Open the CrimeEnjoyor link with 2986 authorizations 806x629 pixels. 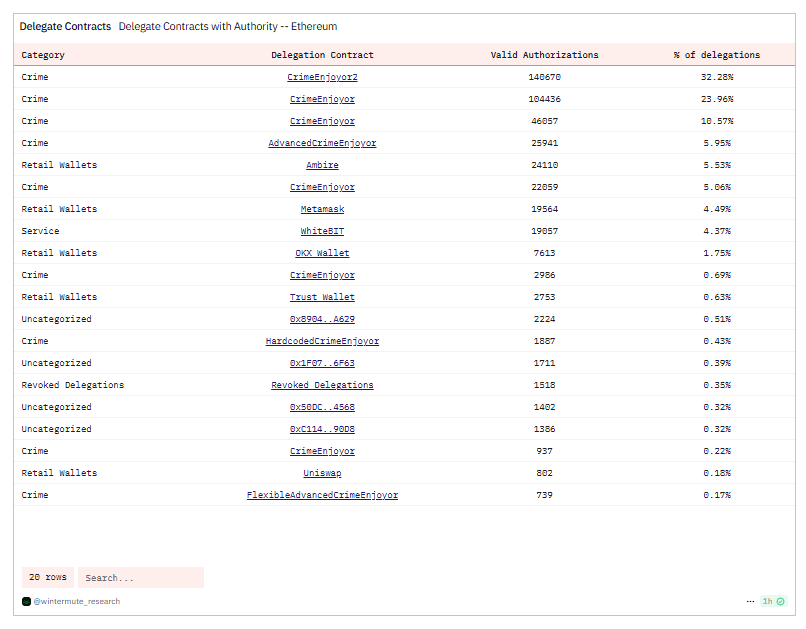[322, 275]
